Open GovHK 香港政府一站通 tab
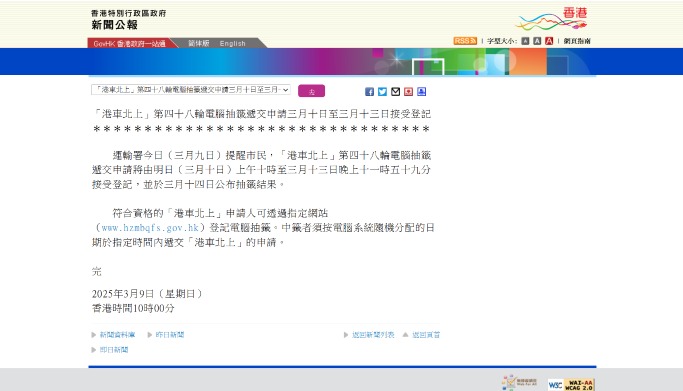This screenshot has height=391, width=683. 129,44
